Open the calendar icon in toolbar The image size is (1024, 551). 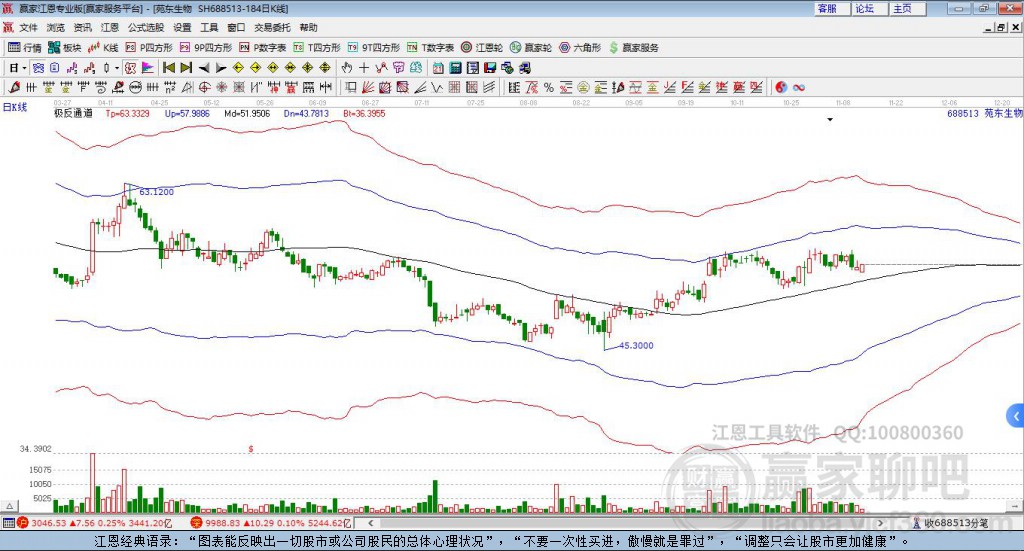coord(438,68)
